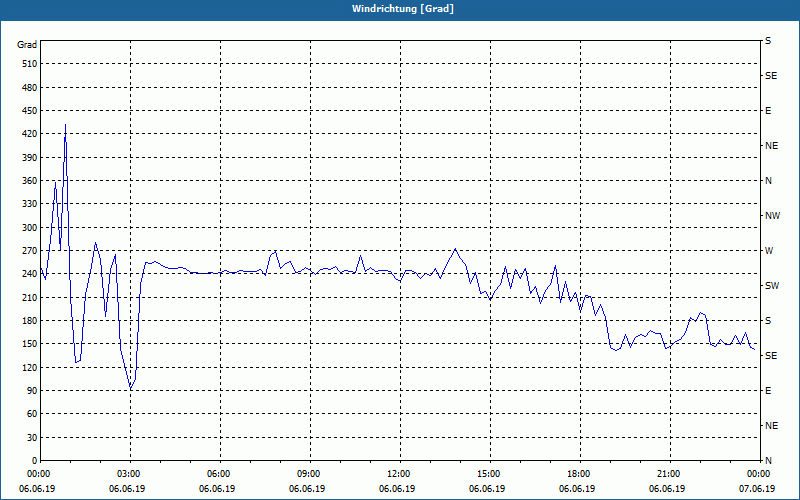
Task: Select the 18:00 time label
Action: [580, 474]
